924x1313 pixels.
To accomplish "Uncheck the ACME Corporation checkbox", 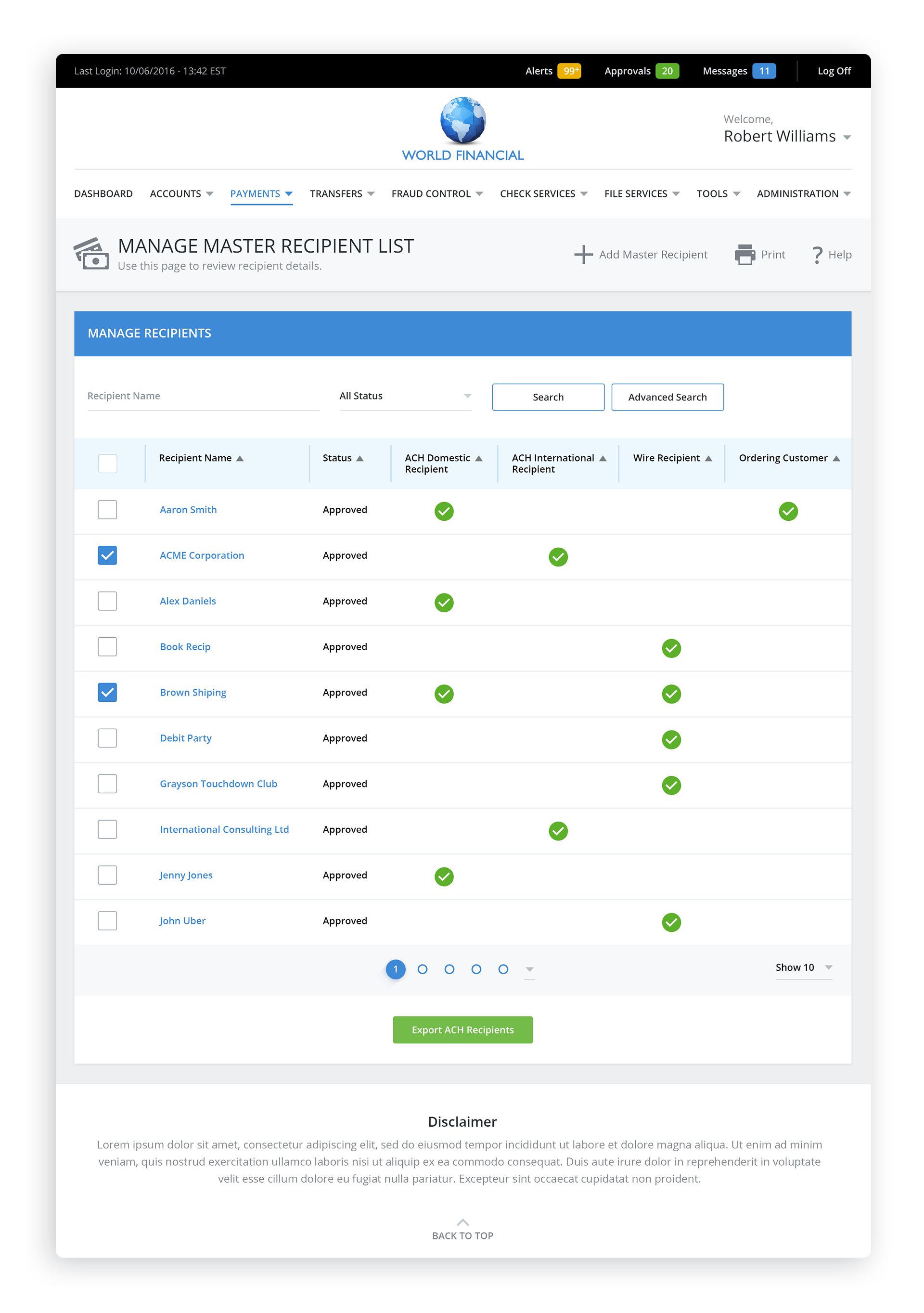I will 107,555.
